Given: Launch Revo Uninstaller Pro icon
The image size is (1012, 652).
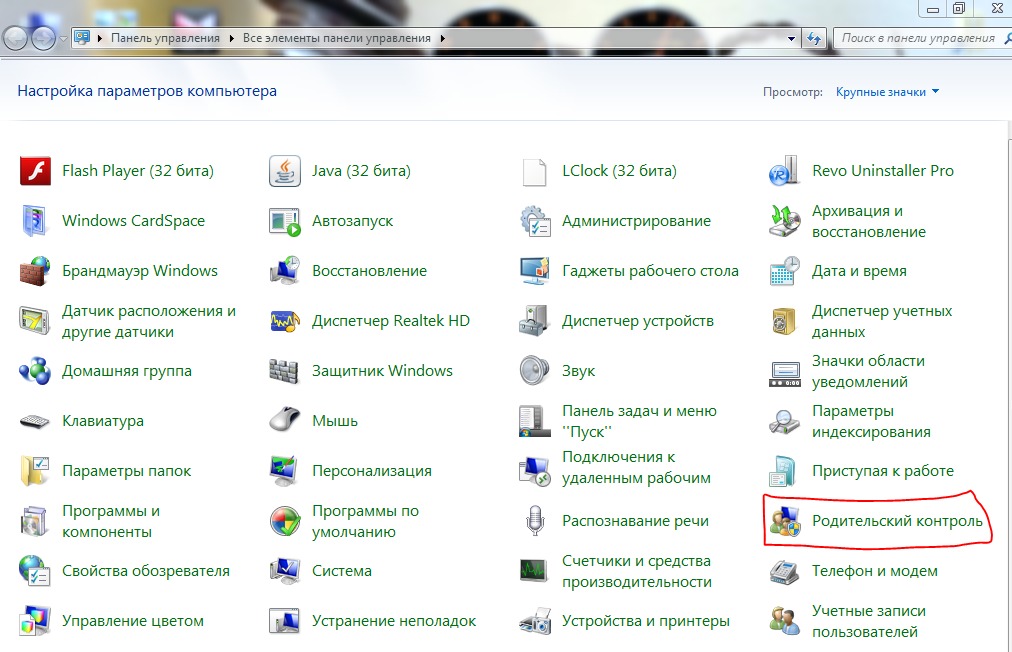Looking at the screenshot, I should 784,171.
